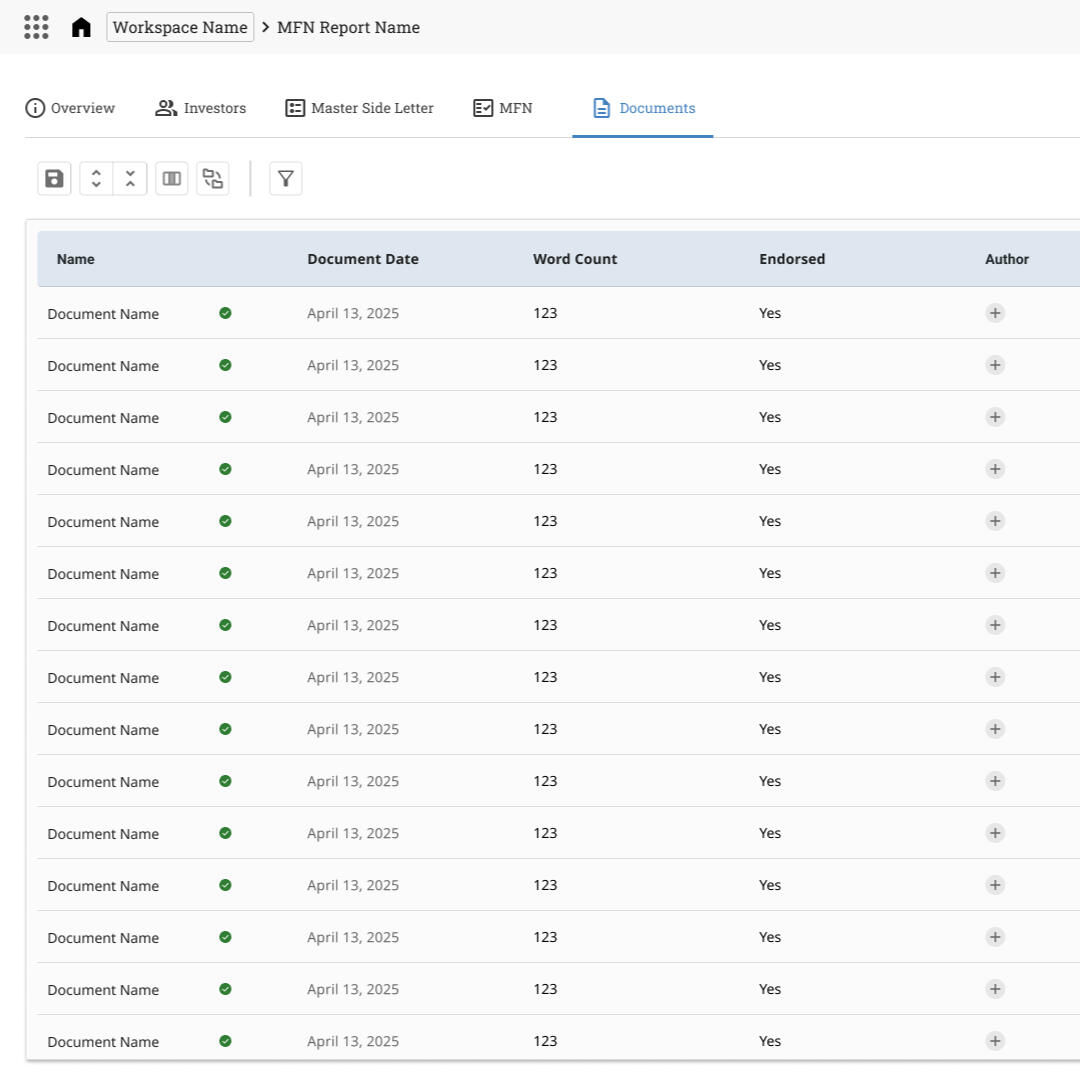Viewport: 1080px width, 1080px height.
Task: Open the Investors tab
Action: click(x=201, y=108)
